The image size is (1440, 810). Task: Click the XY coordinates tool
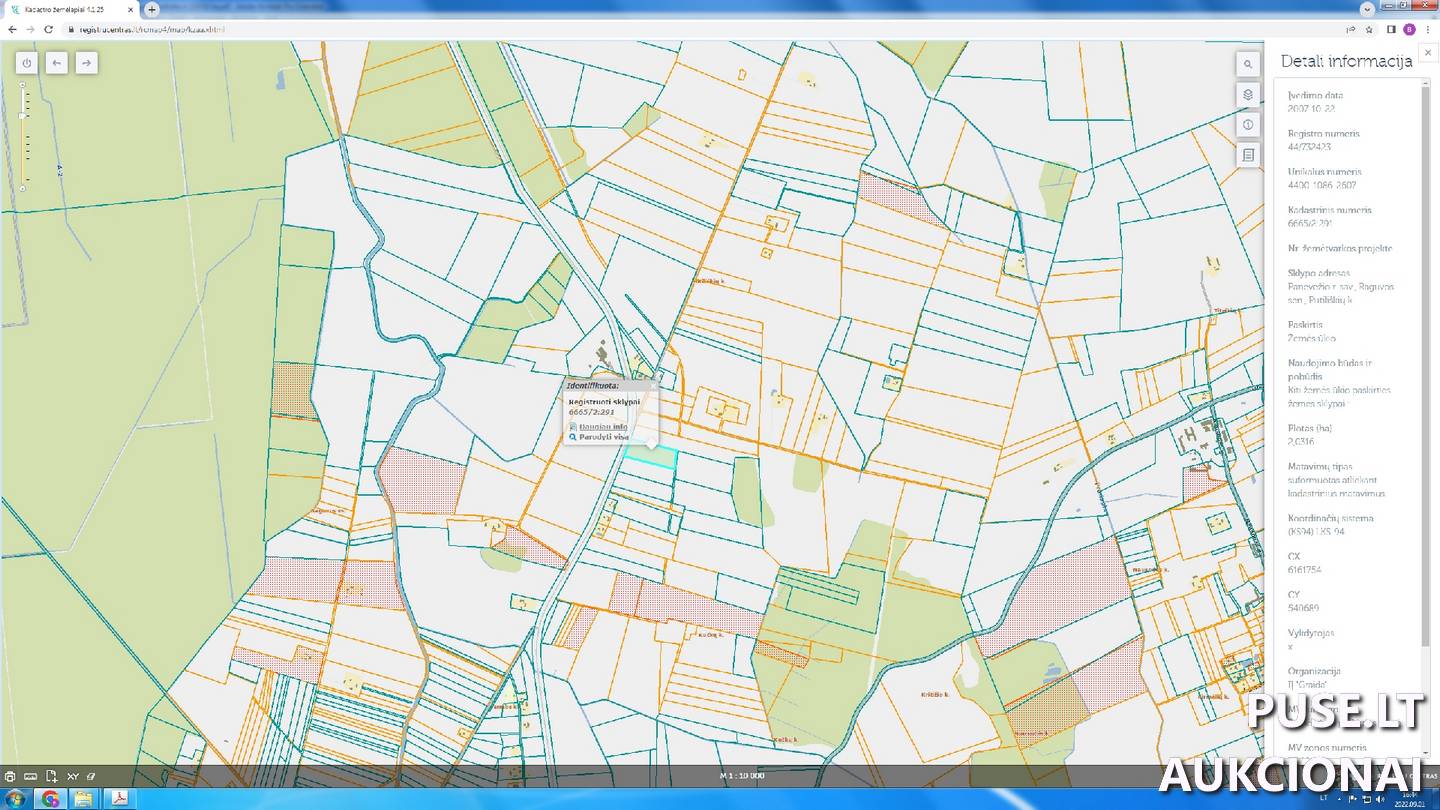coord(72,776)
